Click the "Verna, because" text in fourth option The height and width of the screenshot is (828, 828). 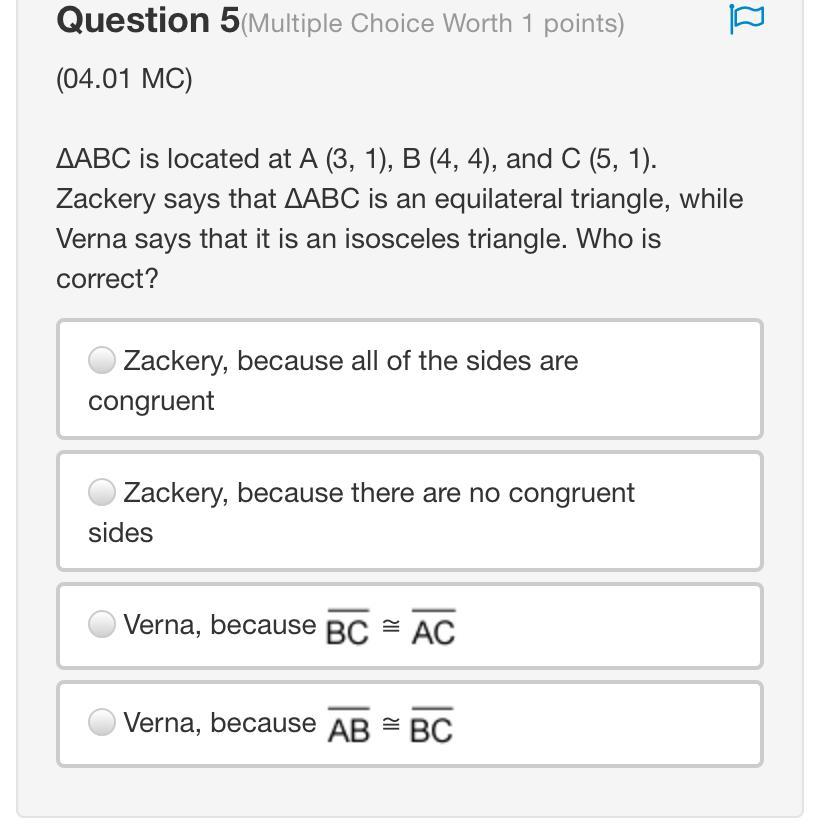pyautogui.click(x=219, y=723)
